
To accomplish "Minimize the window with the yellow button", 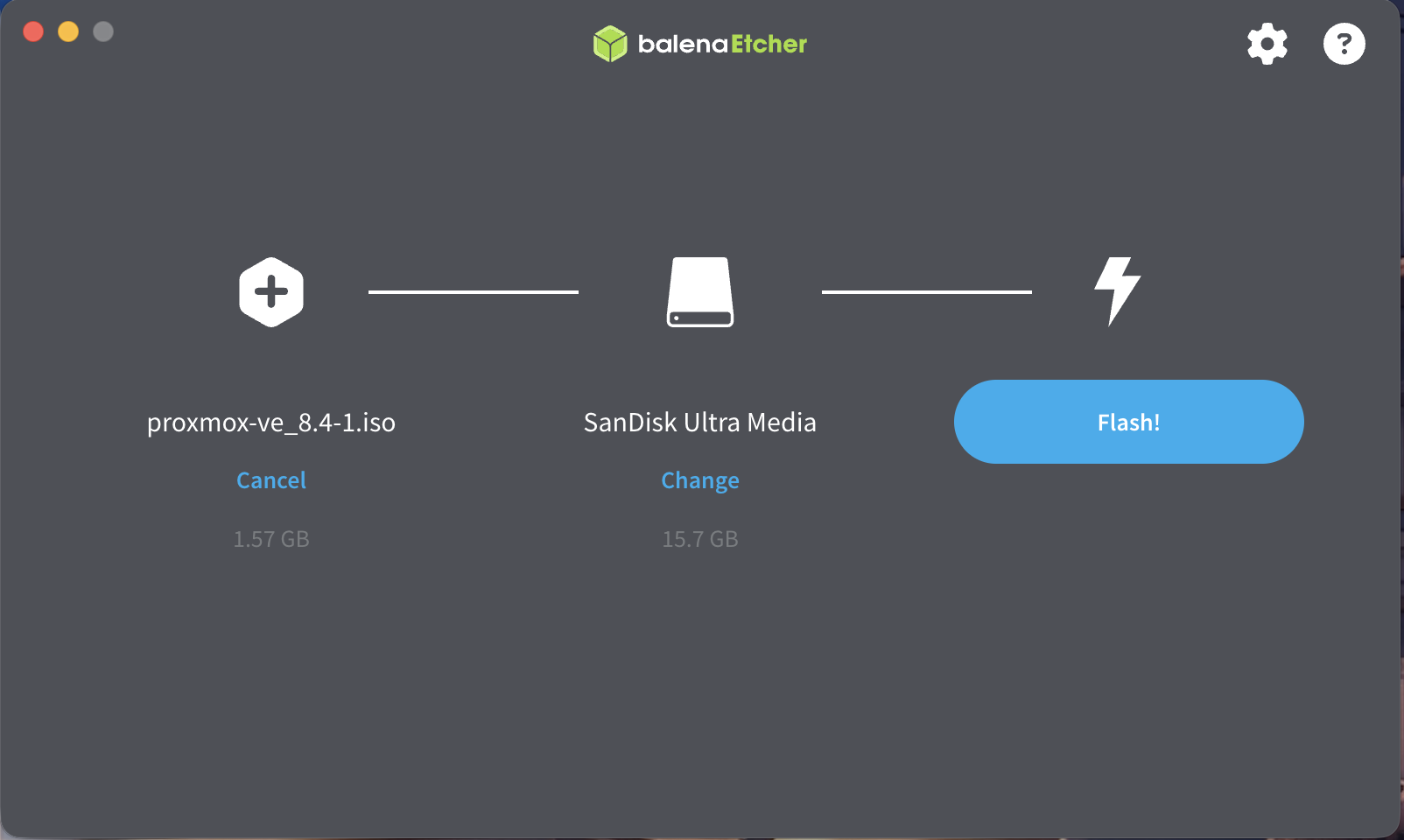I will tap(68, 31).
